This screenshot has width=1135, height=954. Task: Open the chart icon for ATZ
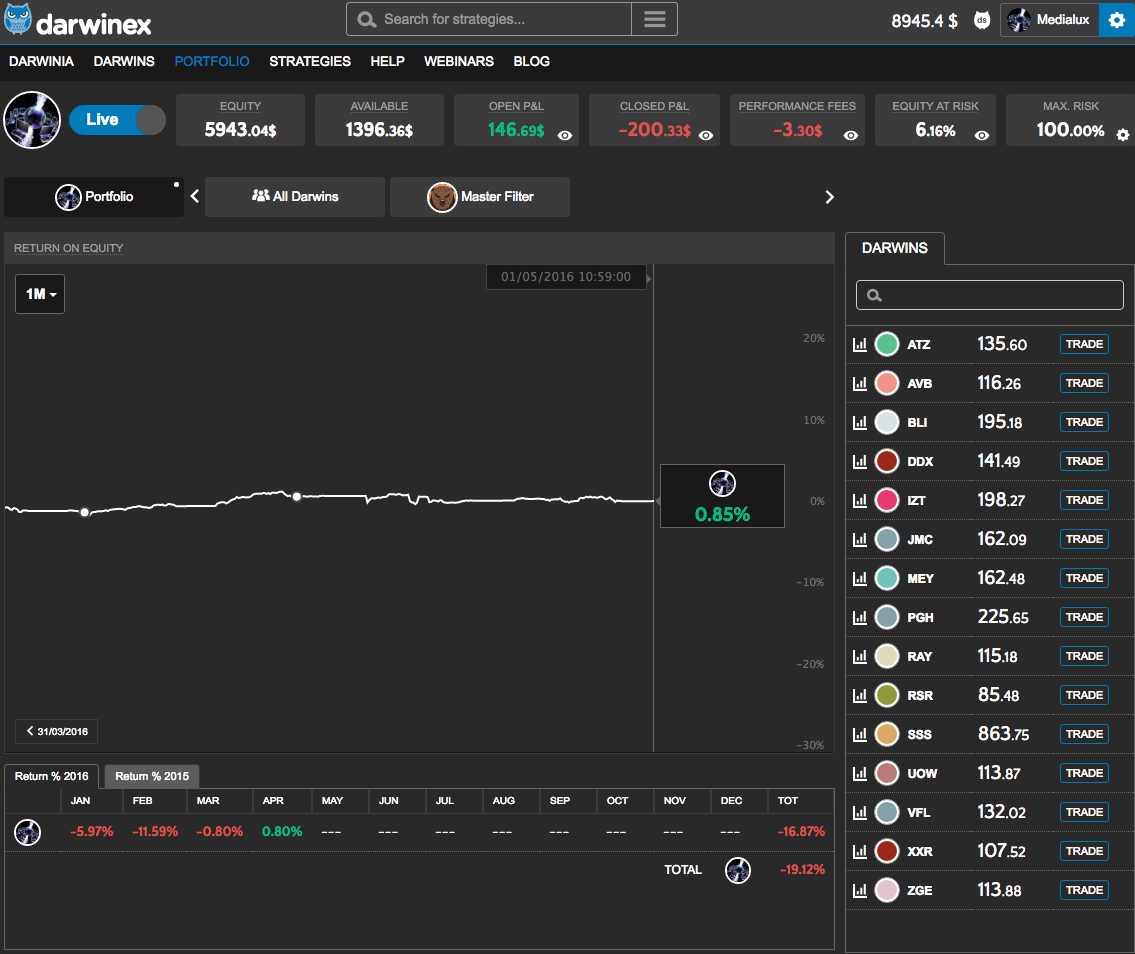[859, 344]
